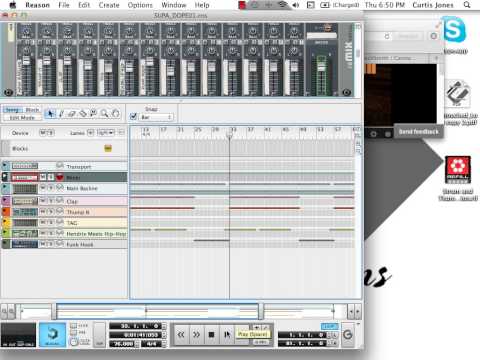Image resolution: width=480 pixels, height=360 pixels.
Task: Expand the TAC track
Action: (x=5, y=222)
